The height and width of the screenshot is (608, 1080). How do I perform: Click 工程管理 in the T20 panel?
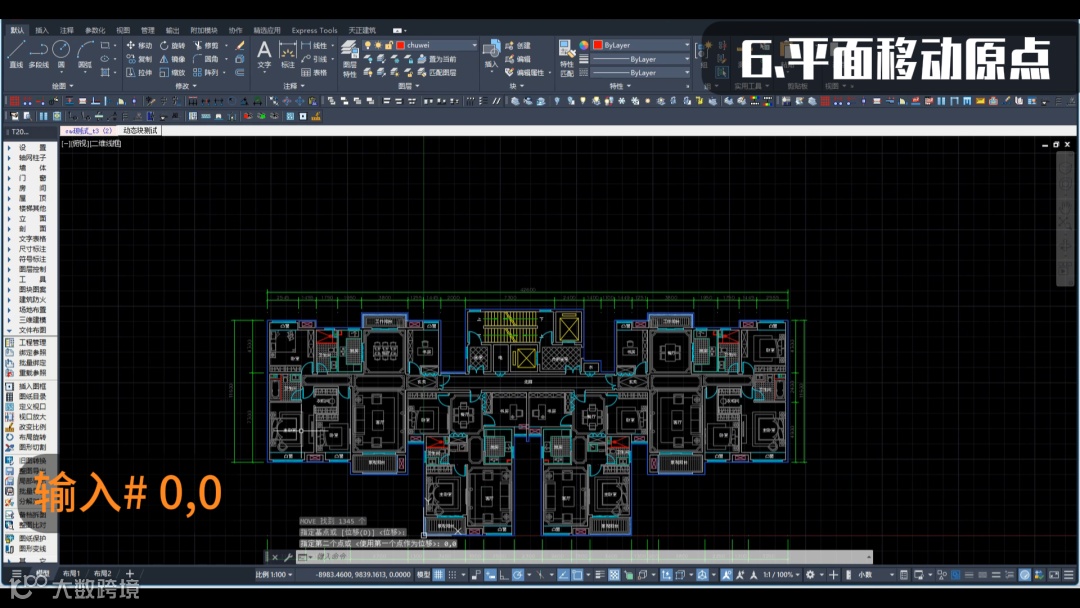click(32, 342)
